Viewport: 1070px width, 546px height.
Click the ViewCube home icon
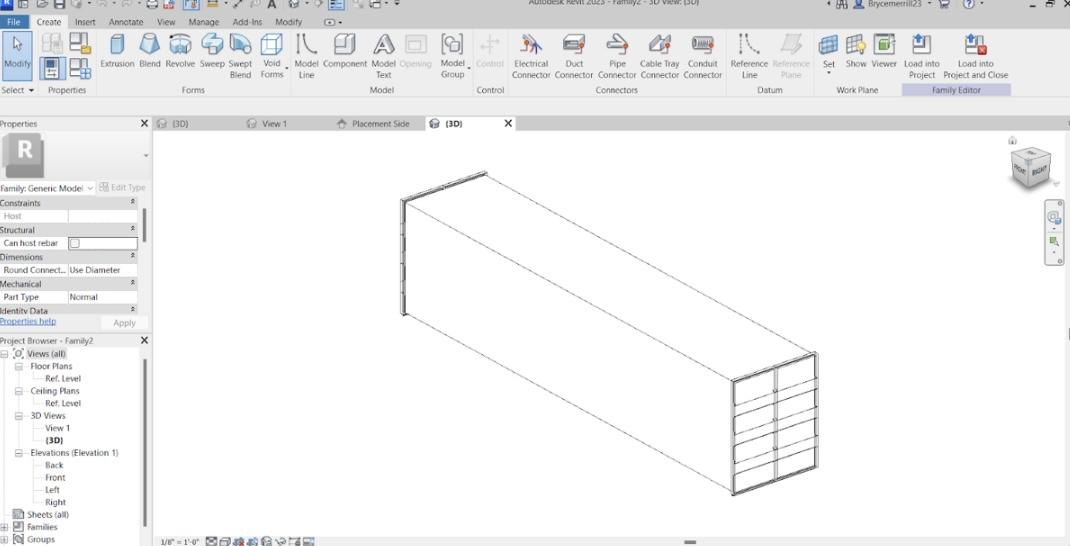coord(1012,141)
